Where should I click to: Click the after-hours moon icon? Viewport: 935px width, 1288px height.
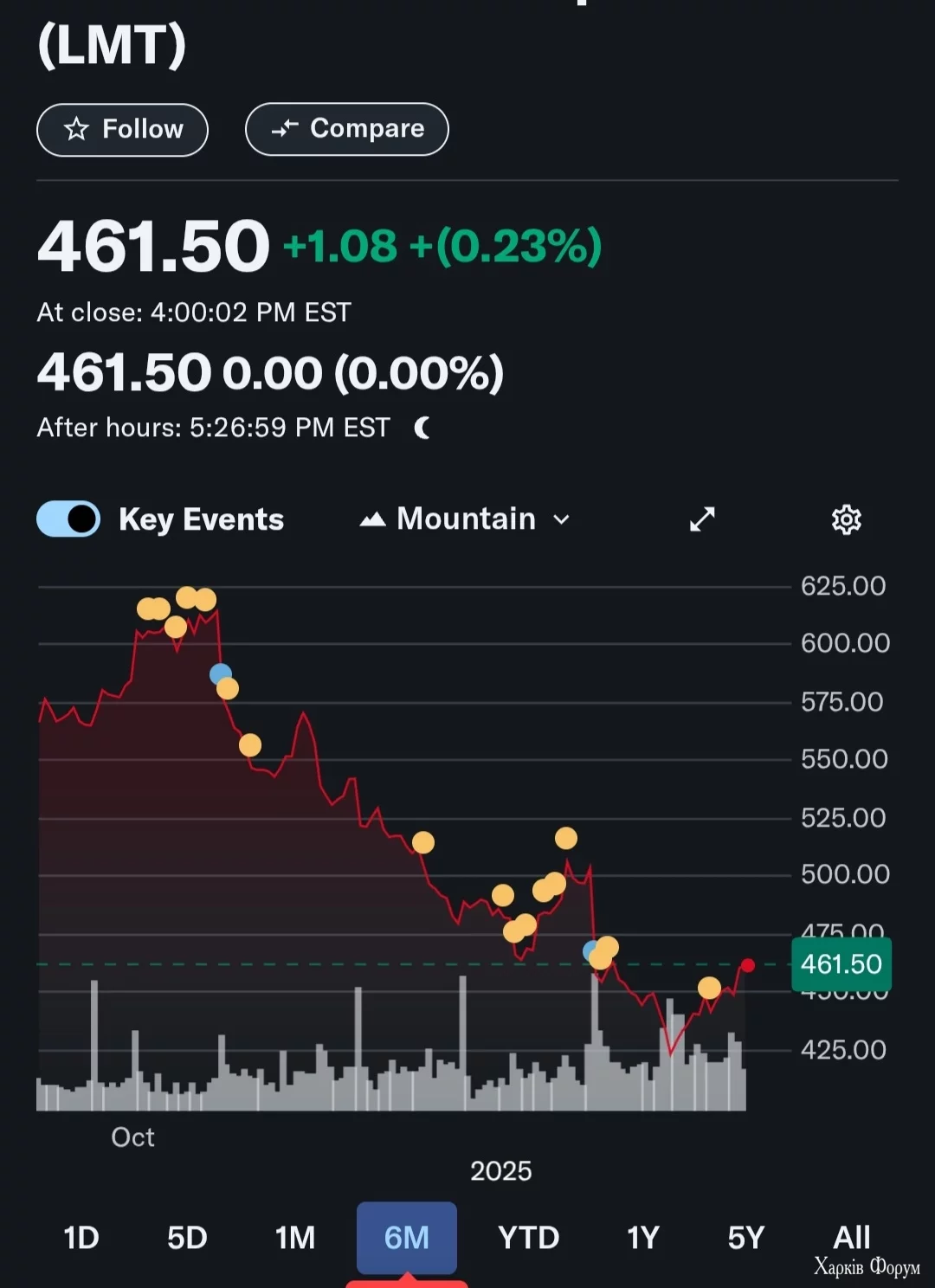[422, 428]
